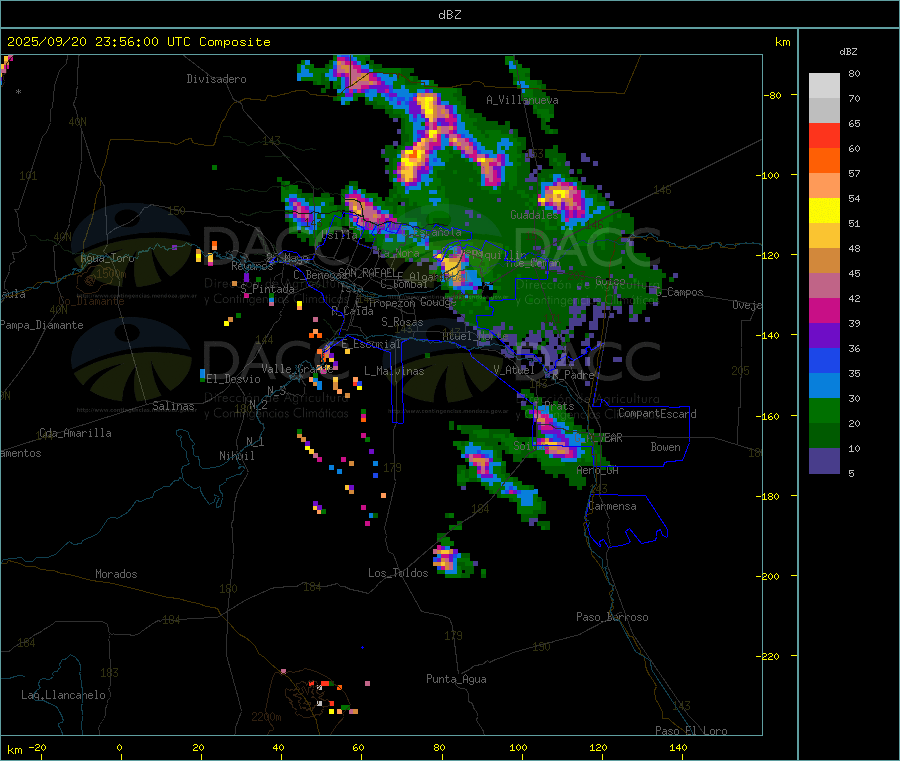
Task: Select the white 70 dBZ legend color
Action: pos(824,86)
